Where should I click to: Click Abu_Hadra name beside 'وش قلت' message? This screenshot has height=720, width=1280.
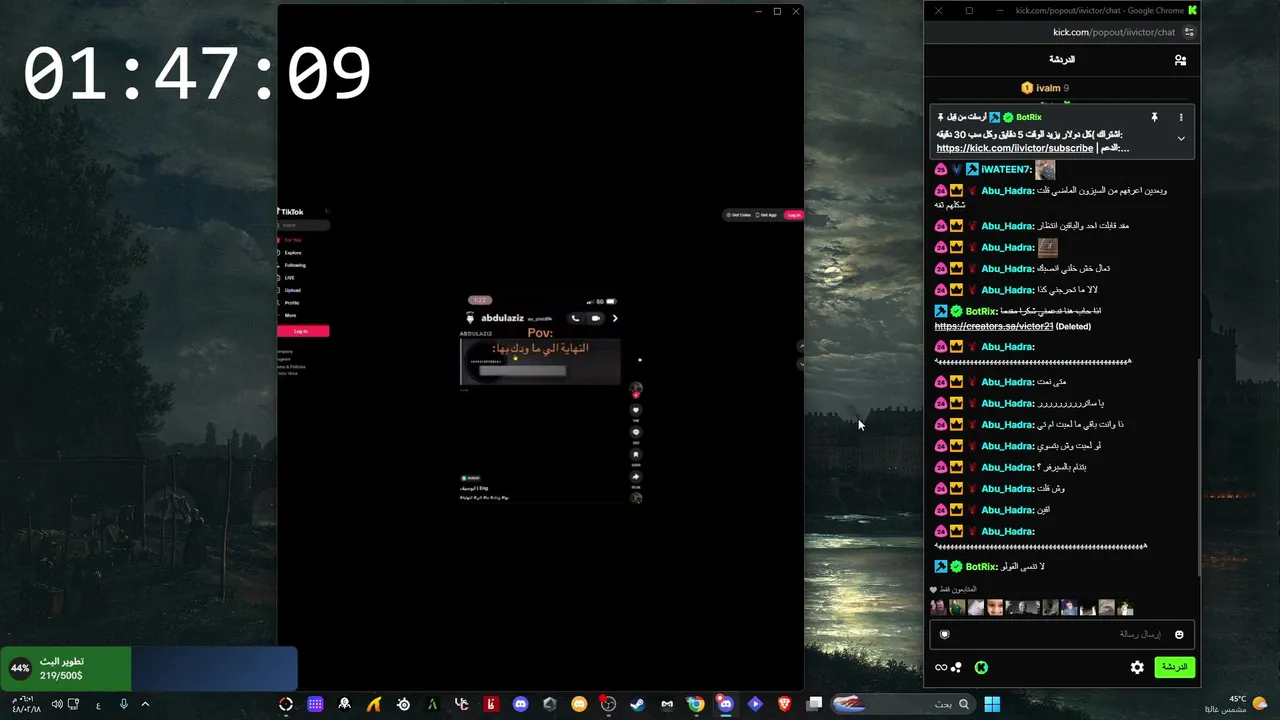tap(1008, 489)
